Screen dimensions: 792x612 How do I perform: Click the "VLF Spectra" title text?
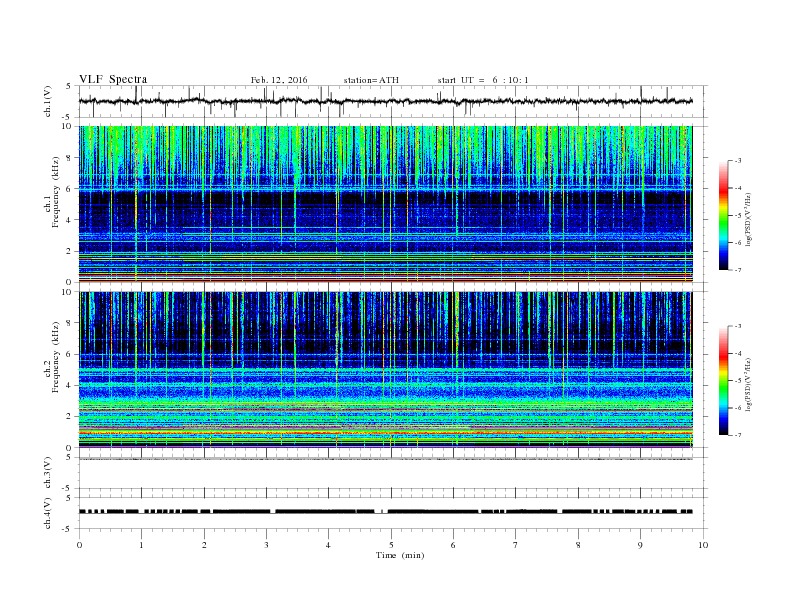[113, 79]
